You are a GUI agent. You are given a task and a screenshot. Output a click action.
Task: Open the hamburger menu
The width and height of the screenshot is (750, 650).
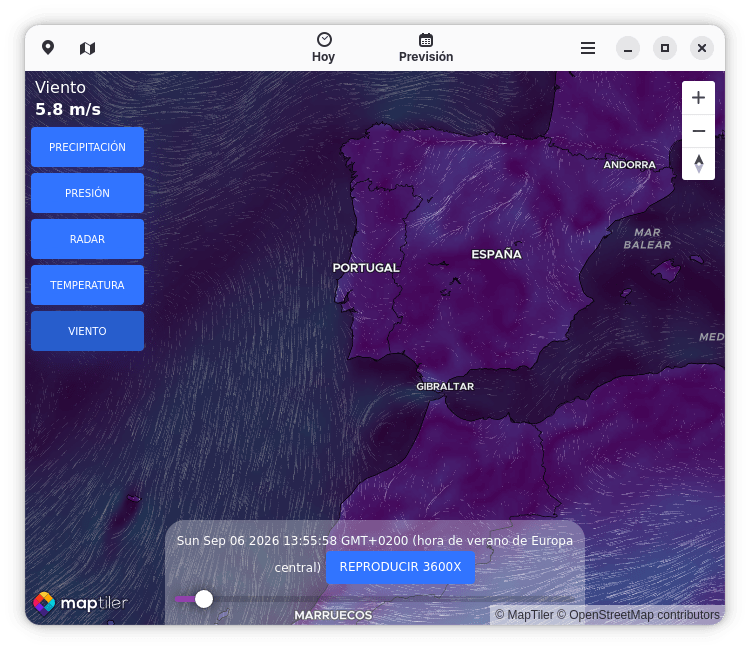coord(588,48)
